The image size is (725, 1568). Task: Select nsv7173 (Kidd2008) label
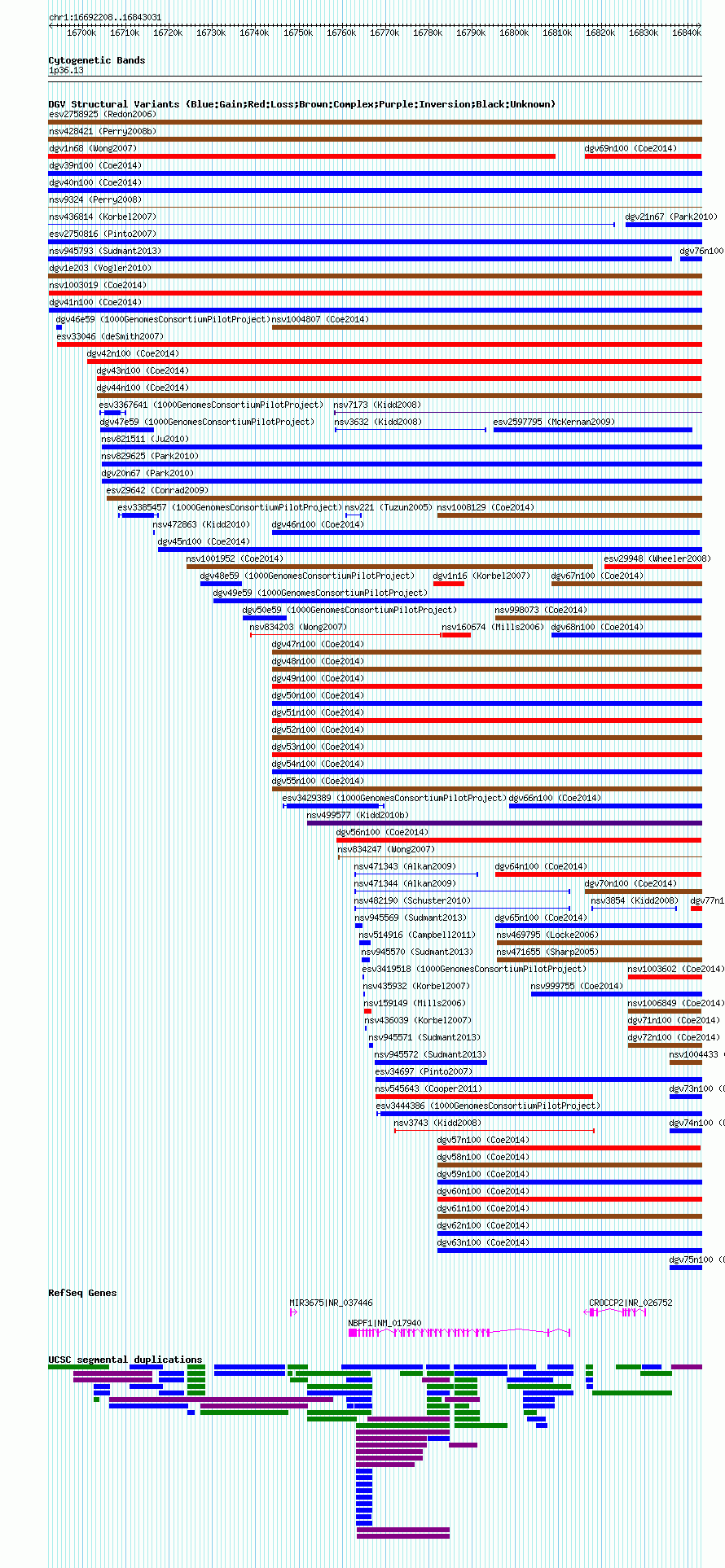(x=378, y=405)
